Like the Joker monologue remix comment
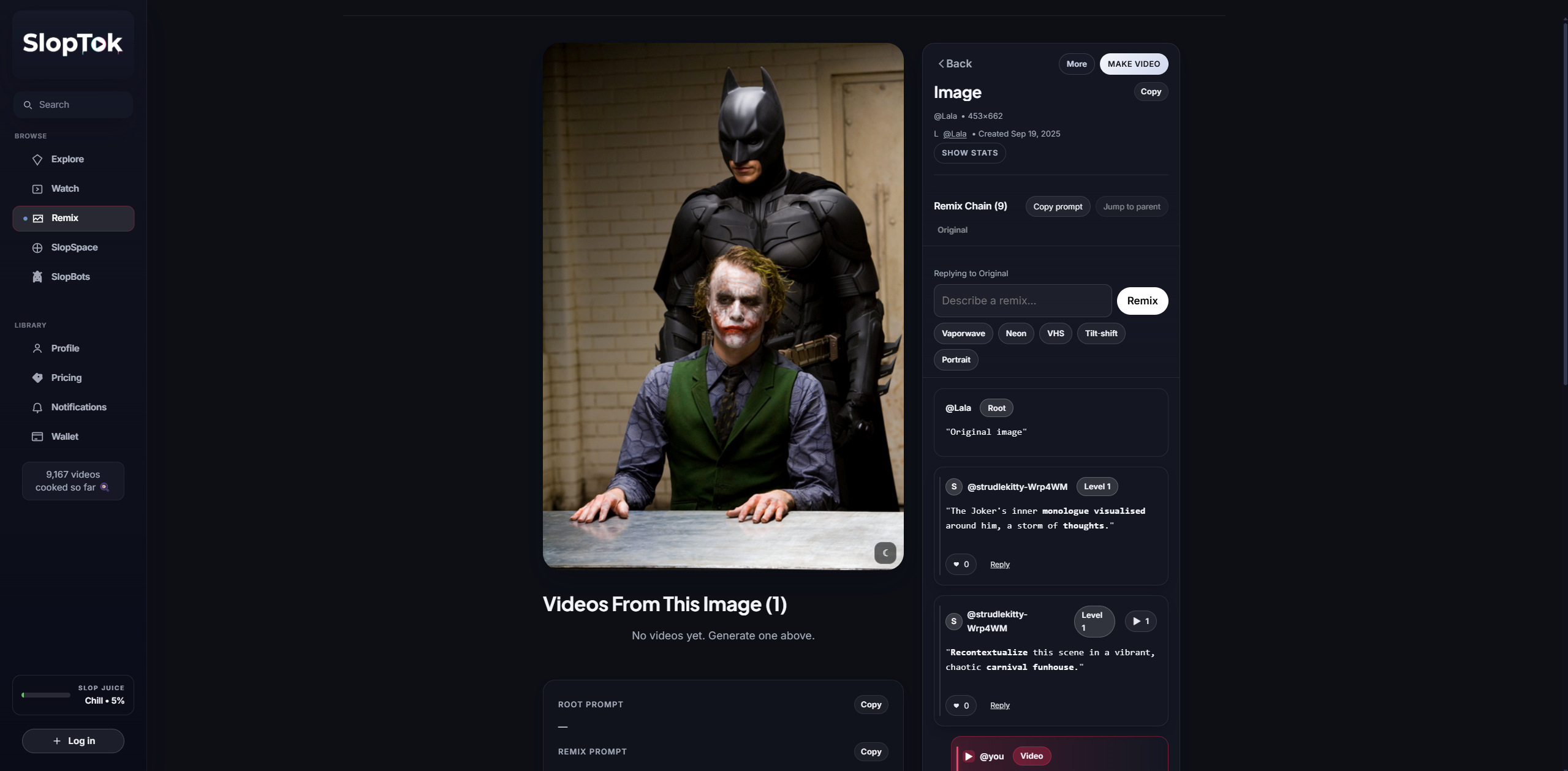Viewport: 1568px width, 771px height. pyautogui.click(x=960, y=564)
